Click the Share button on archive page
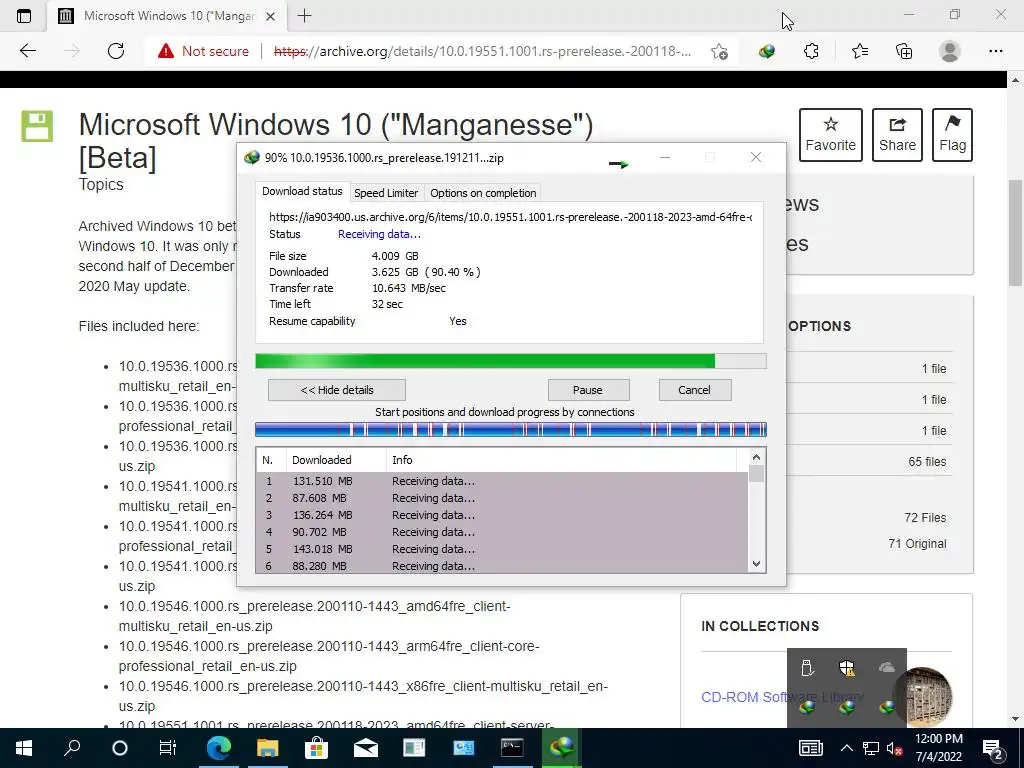 click(897, 135)
